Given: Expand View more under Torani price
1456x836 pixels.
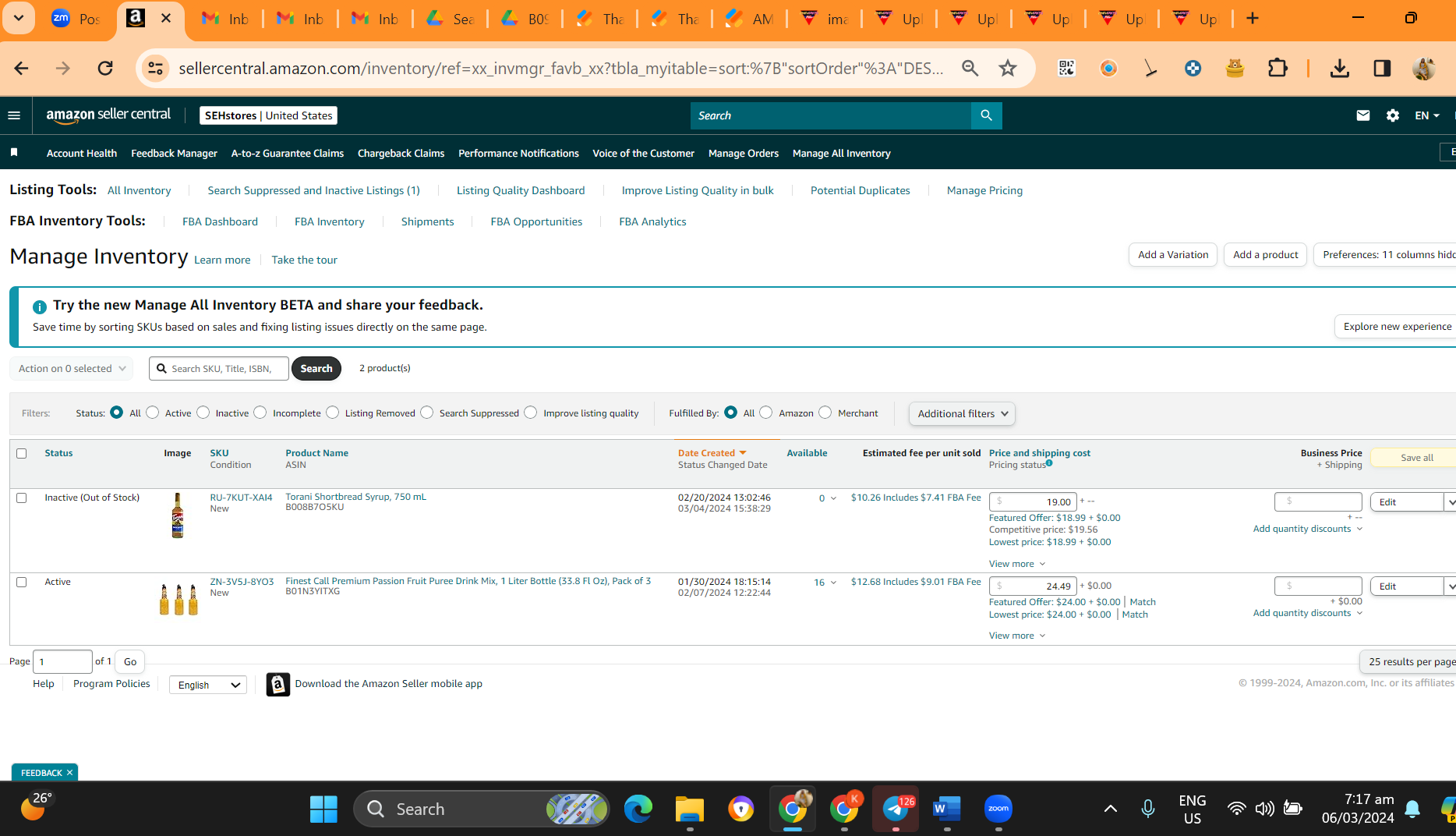Looking at the screenshot, I should pyautogui.click(x=1017, y=564).
